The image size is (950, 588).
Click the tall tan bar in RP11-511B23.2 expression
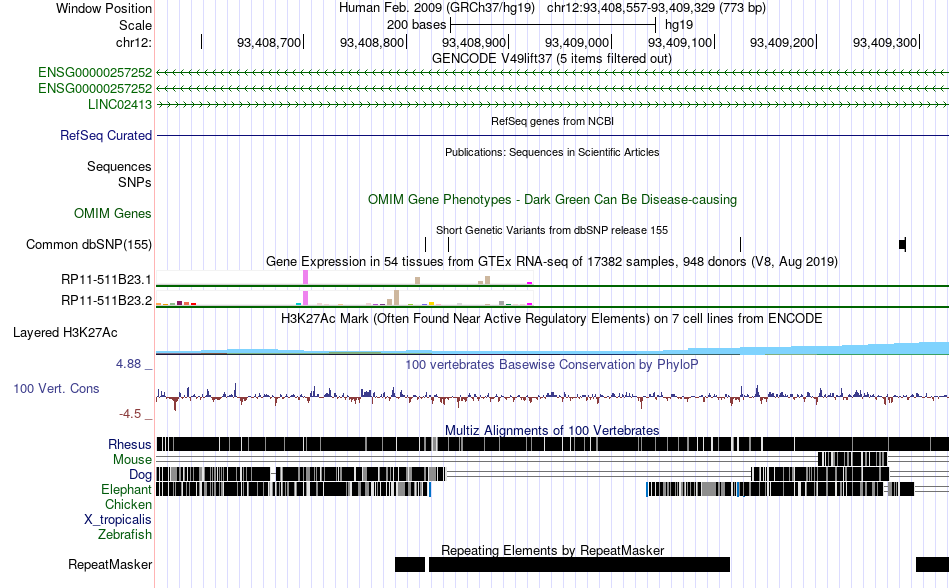(396, 297)
